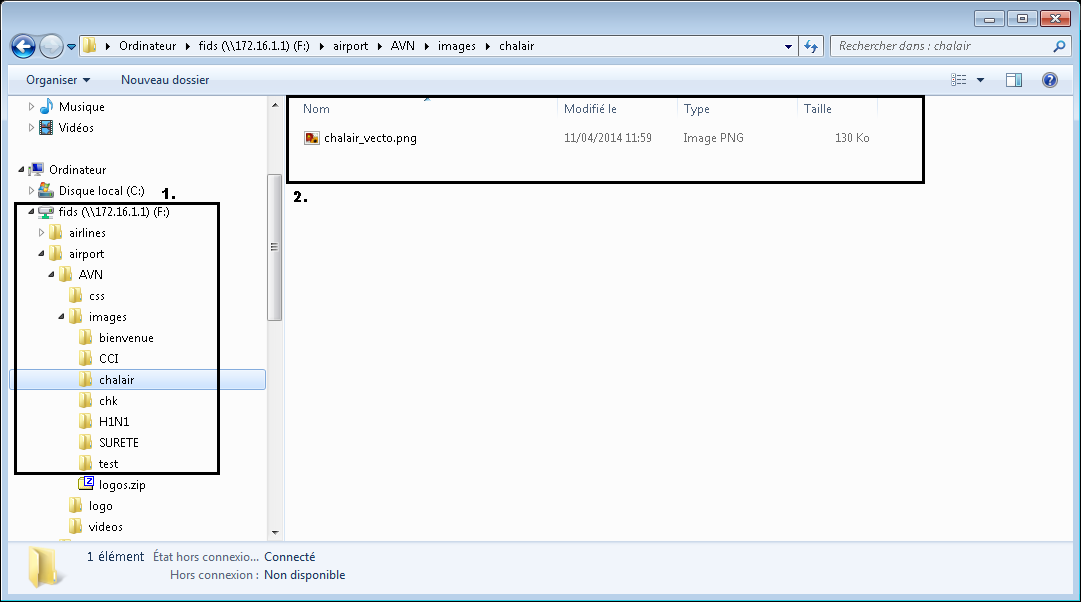Select the chalair_vecto.png file icon

click(312, 138)
